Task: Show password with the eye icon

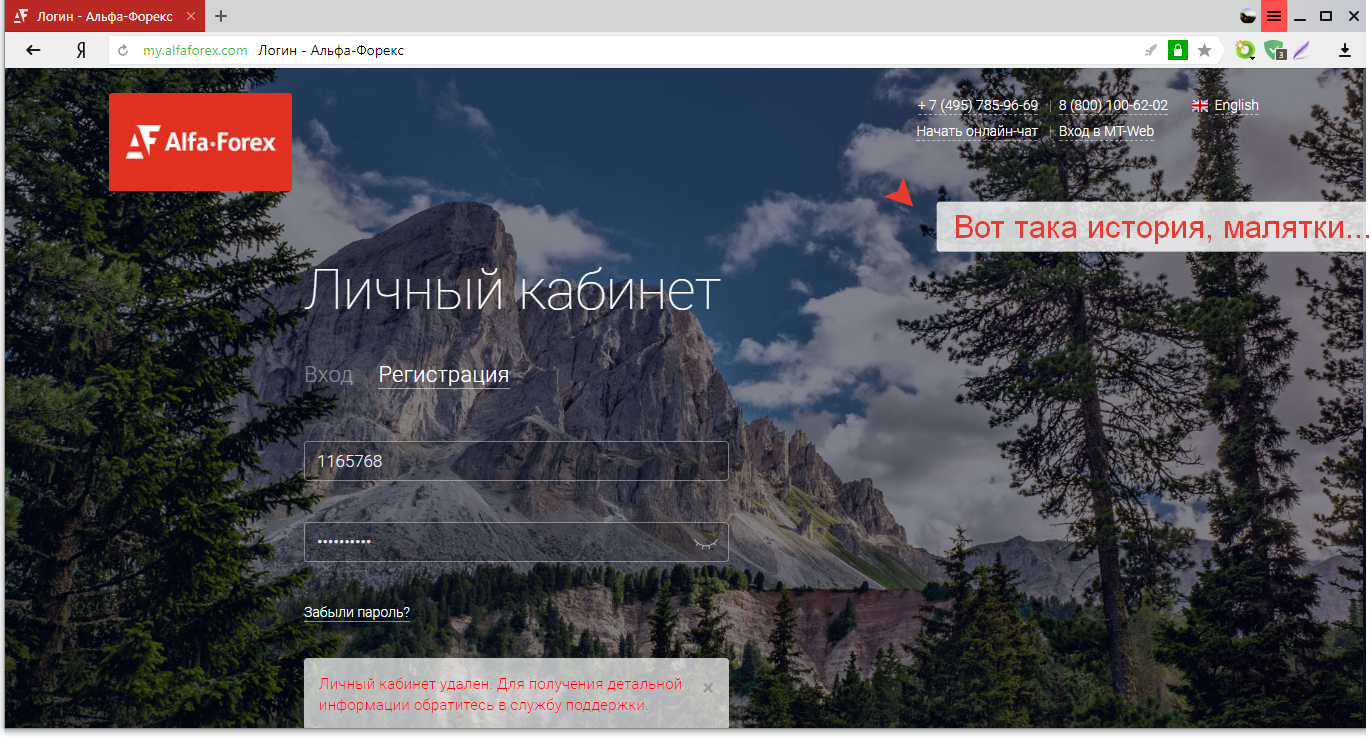Action: (x=705, y=542)
